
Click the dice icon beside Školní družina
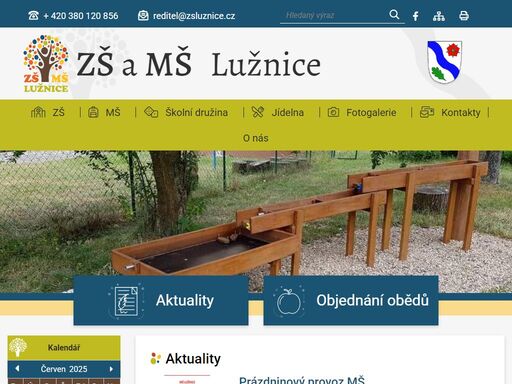tap(151, 112)
